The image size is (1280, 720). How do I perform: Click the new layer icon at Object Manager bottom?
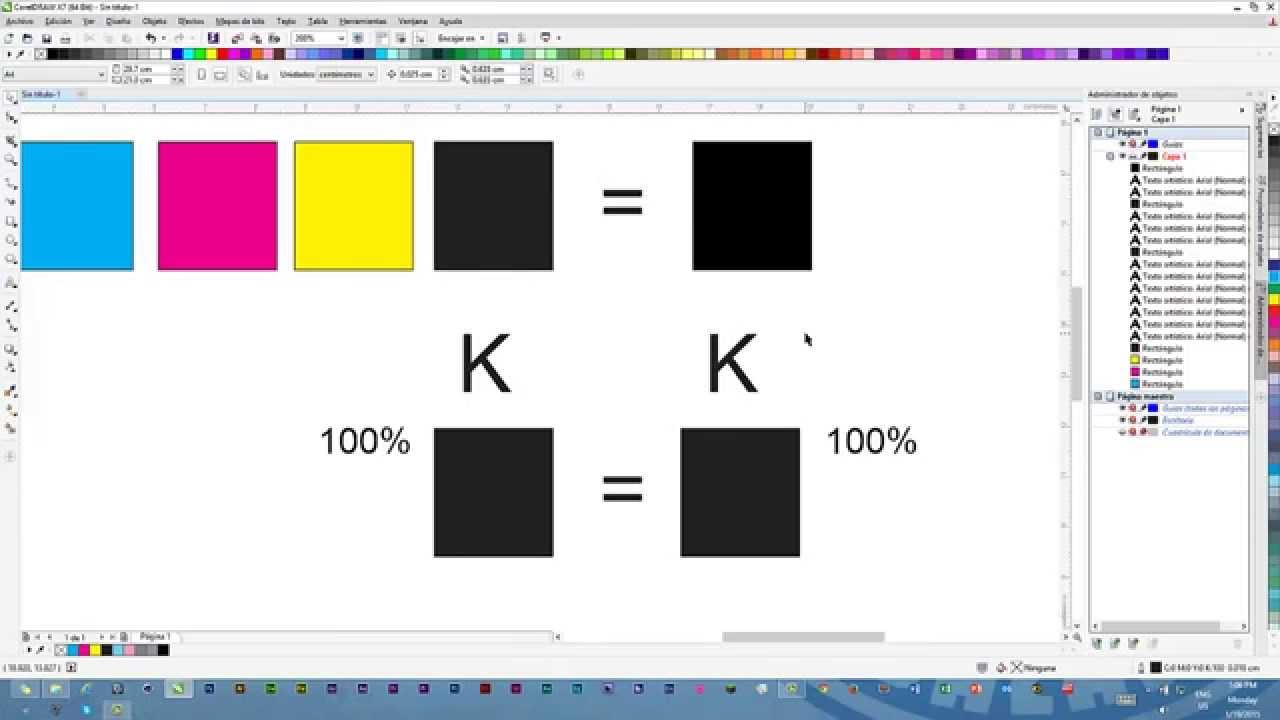pos(1097,643)
